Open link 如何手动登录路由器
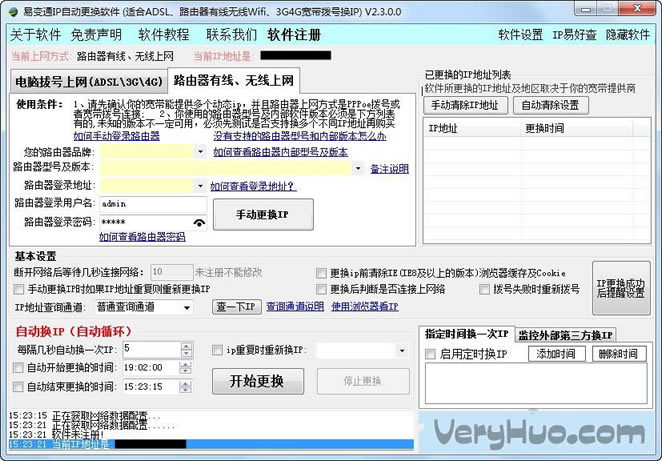 (117, 136)
